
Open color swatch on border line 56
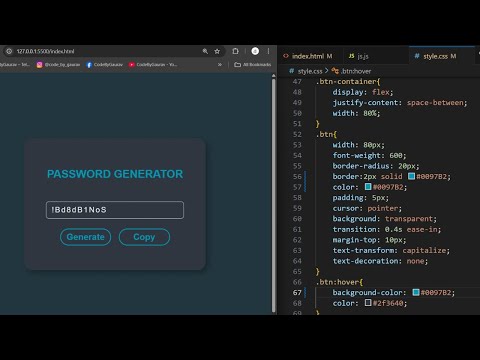tap(411, 176)
